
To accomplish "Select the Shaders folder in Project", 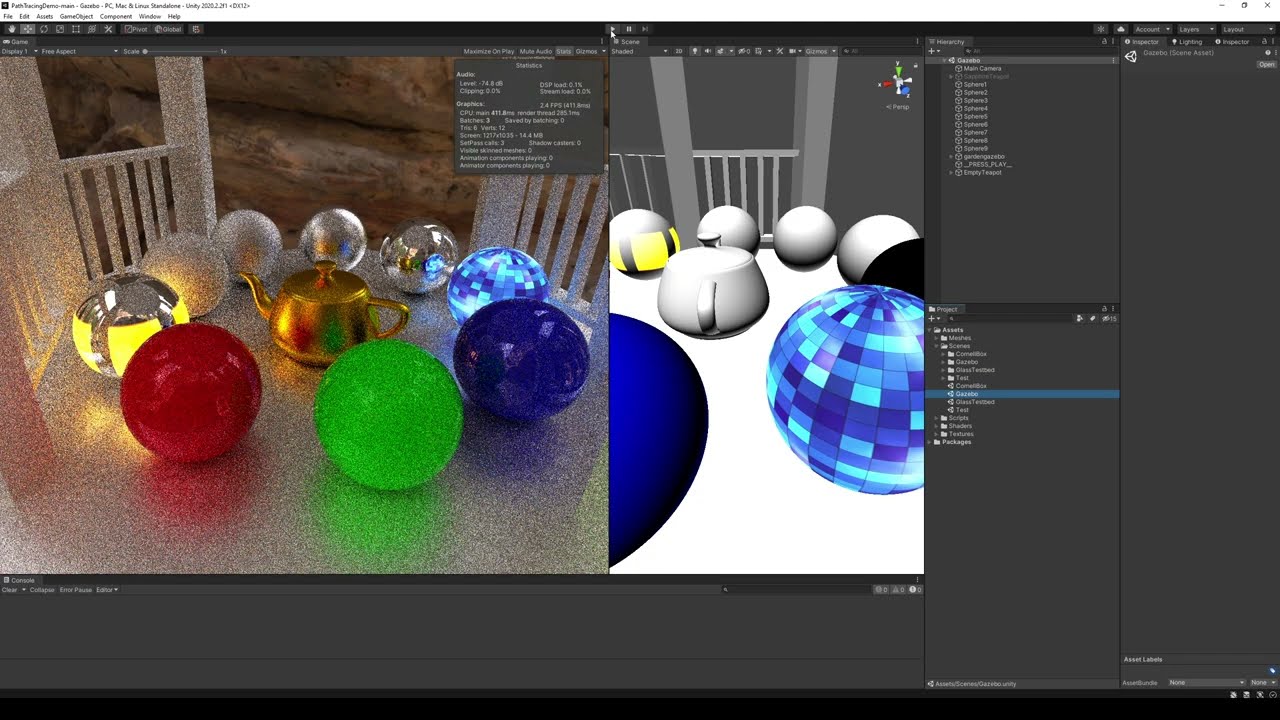I will tap(960, 426).
